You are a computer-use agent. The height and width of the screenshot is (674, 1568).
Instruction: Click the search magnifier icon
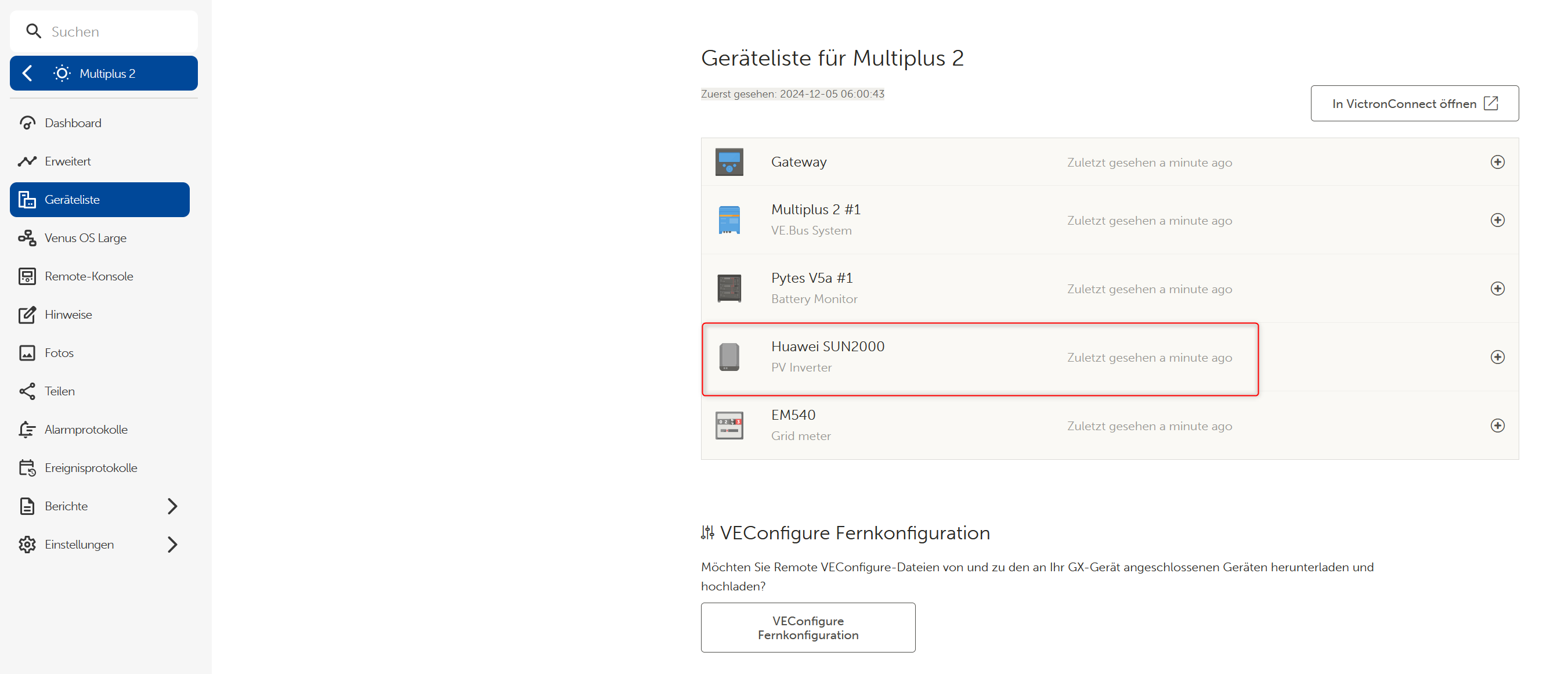click(34, 31)
